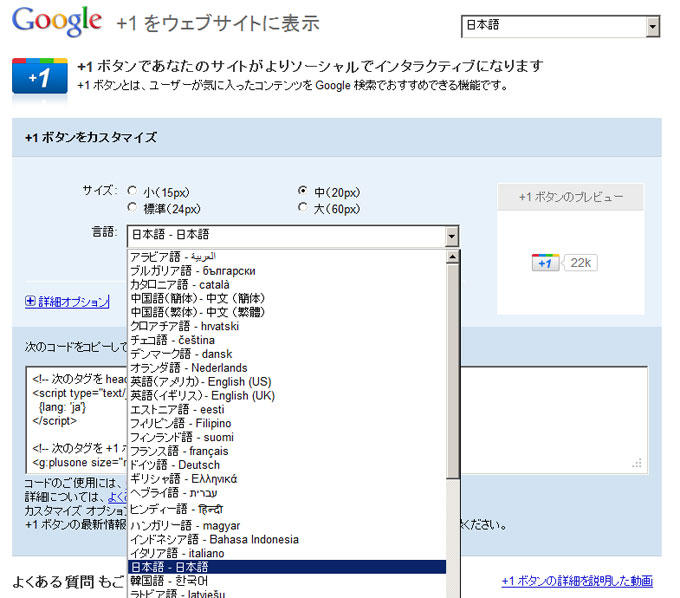Choose フィンランド語 - suomi option
Image resolution: width=680 pixels, height=598 pixels.
point(287,437)
